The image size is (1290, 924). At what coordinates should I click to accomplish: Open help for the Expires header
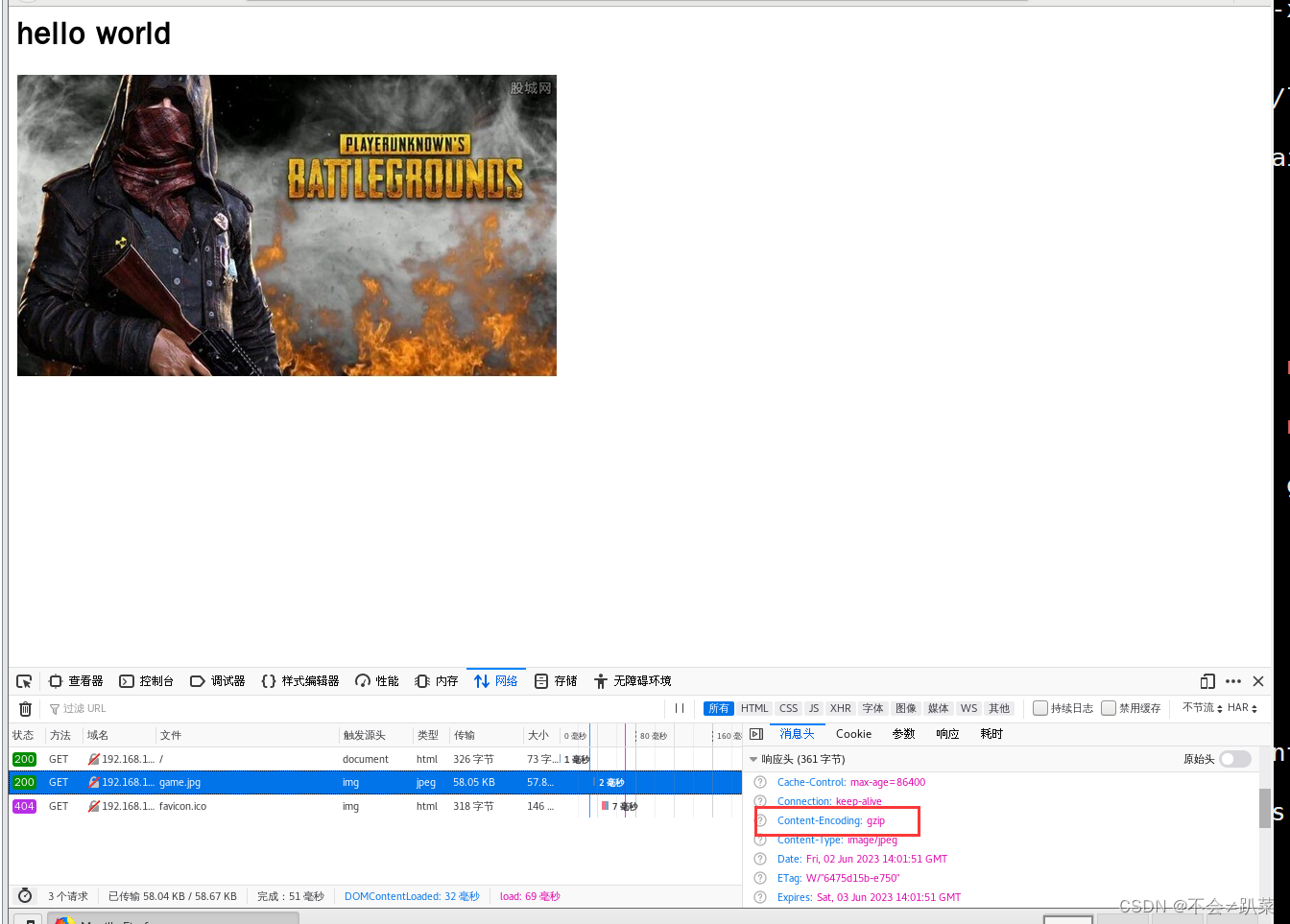point(760,897)
